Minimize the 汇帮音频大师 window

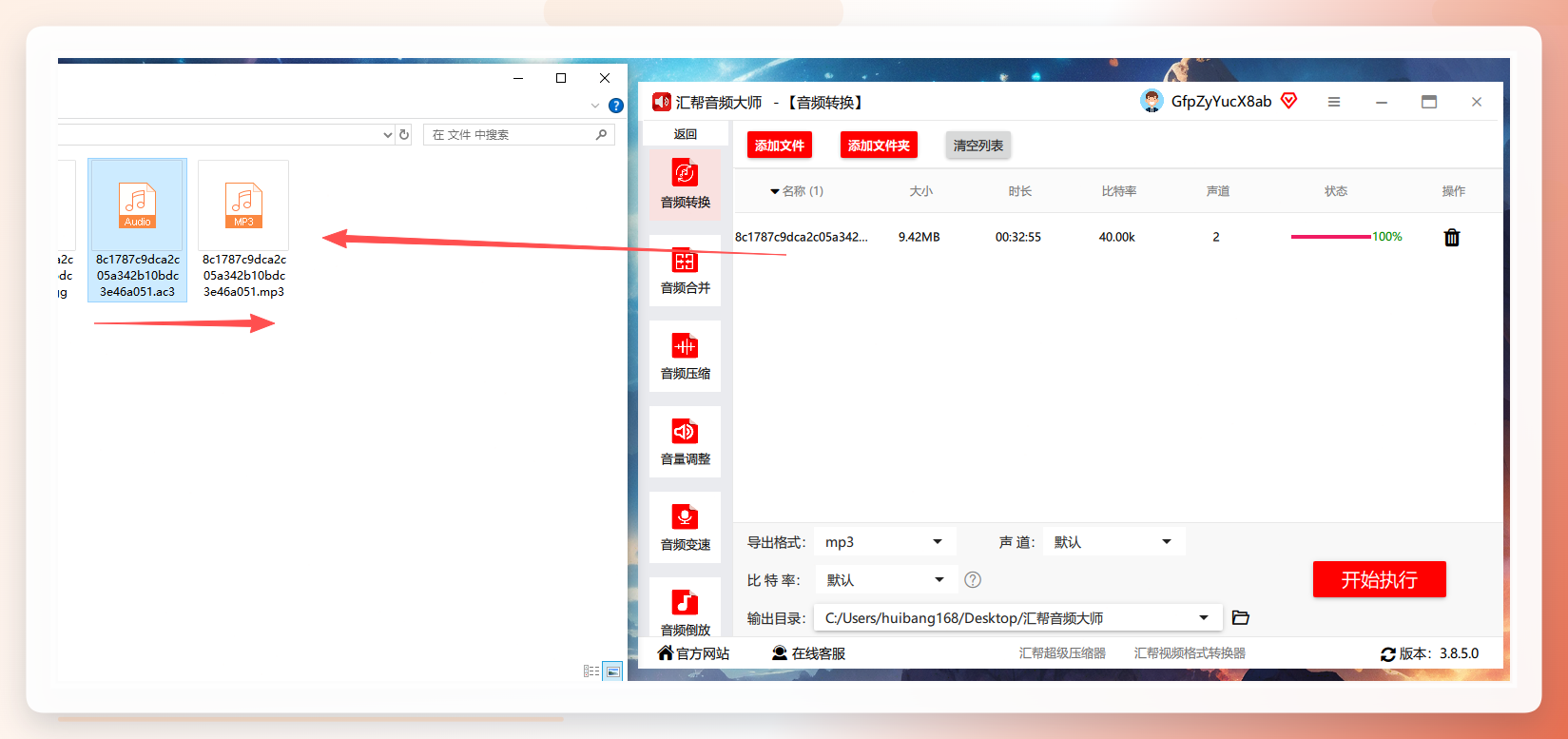coord(1382,102)
